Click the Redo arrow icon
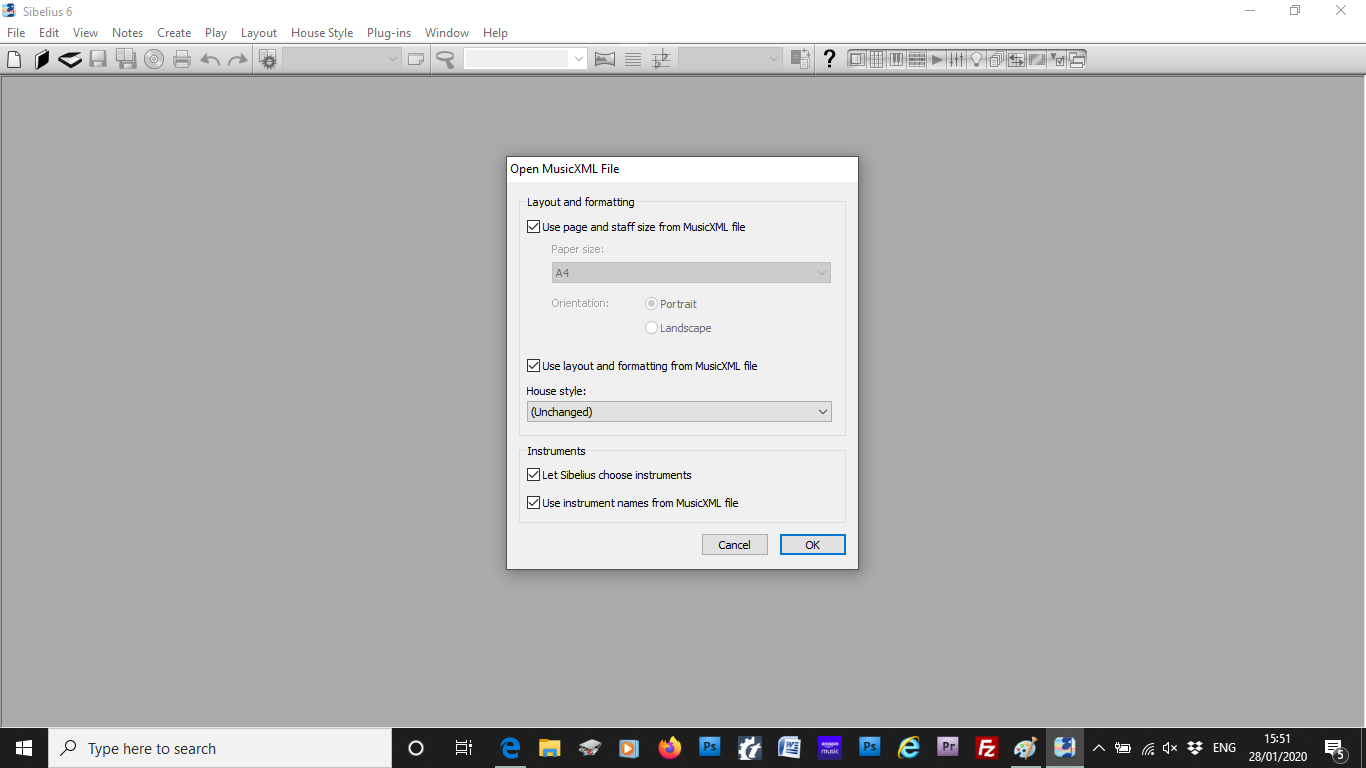Viewport: 1366px width, 768px height. [237, 59]
